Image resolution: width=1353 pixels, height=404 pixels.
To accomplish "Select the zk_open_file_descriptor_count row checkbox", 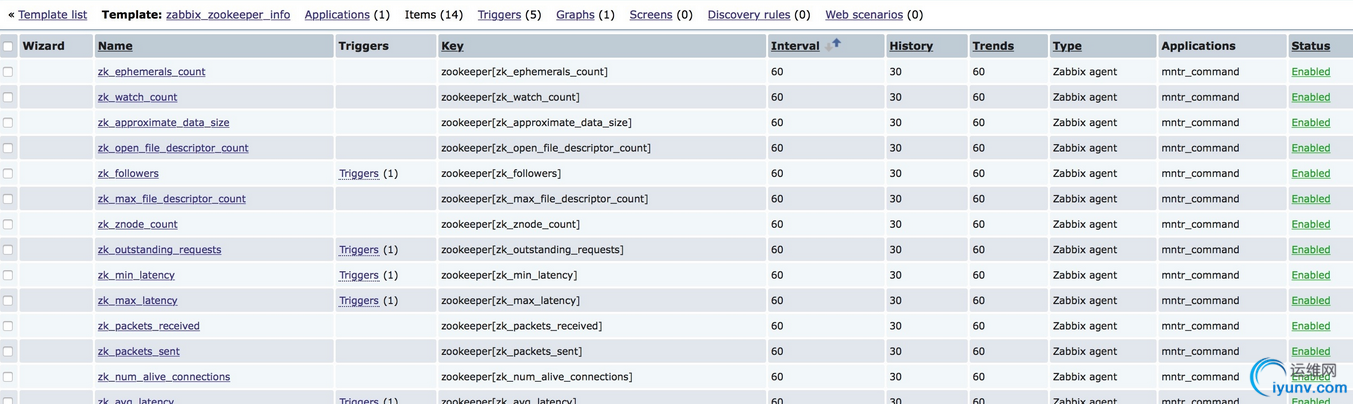I will [8, 148].
